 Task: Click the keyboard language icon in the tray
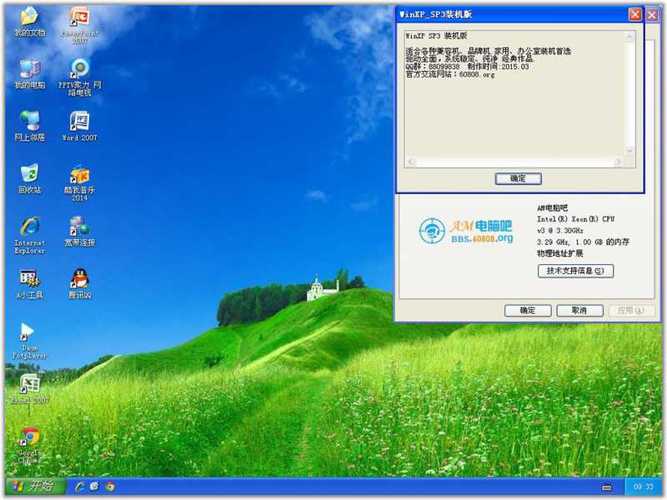pos(607,487)
